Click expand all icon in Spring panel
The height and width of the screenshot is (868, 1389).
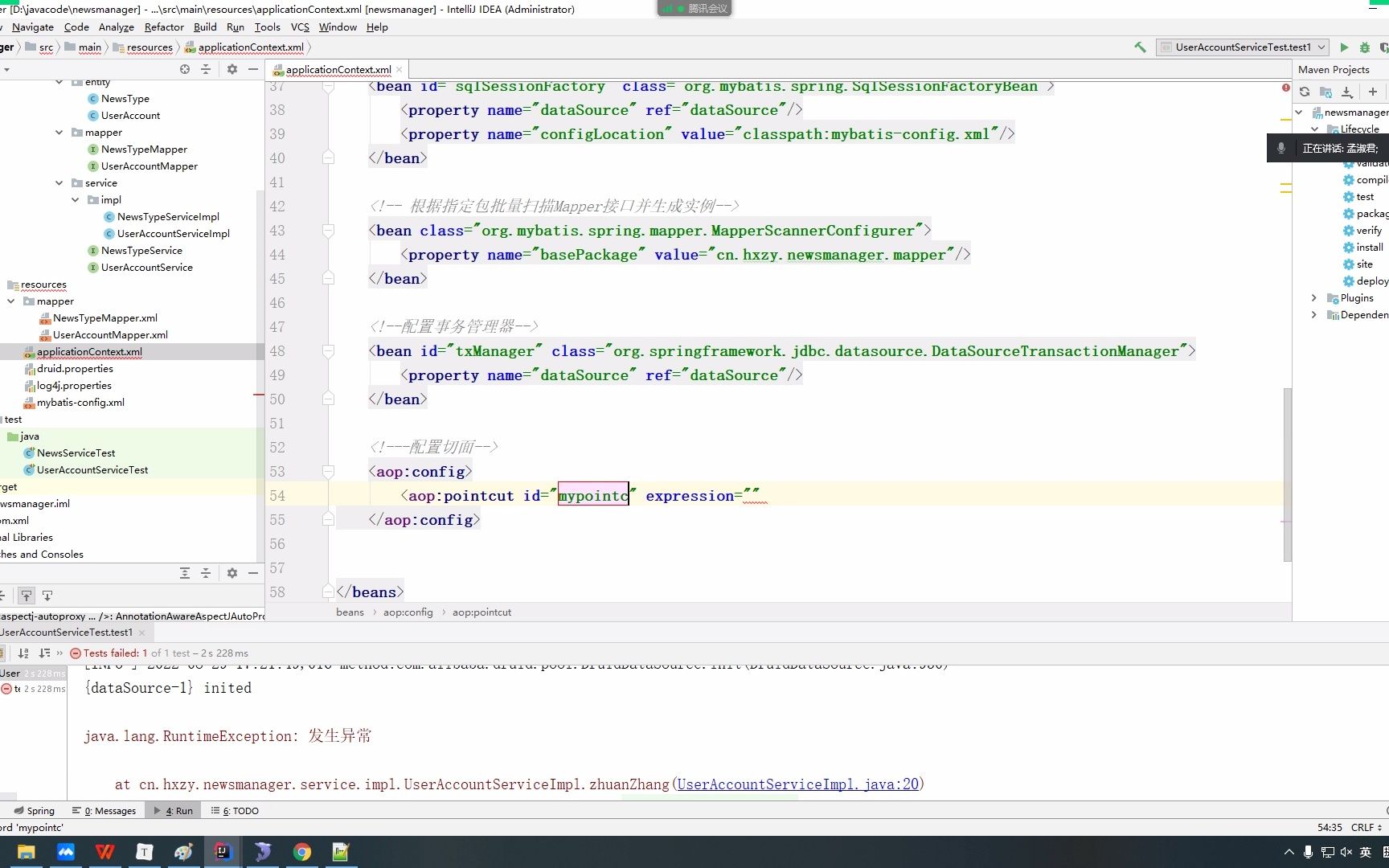coord(185,573)
